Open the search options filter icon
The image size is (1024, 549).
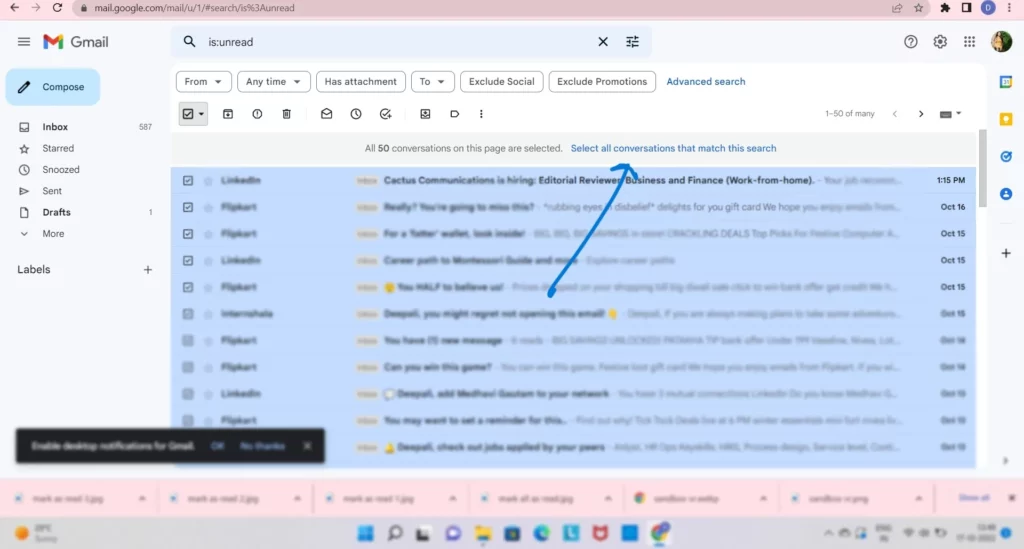pos(632,42)
